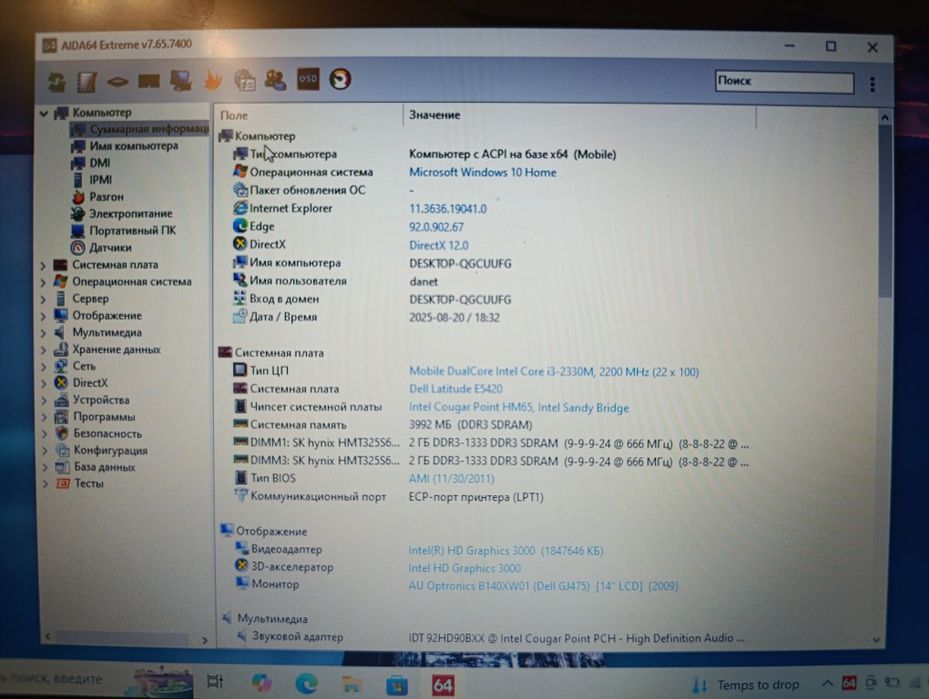Click the AIDA64 taskbar icon
The height and width of the screenshot is (699, 929).
click(x=443, y=686)
